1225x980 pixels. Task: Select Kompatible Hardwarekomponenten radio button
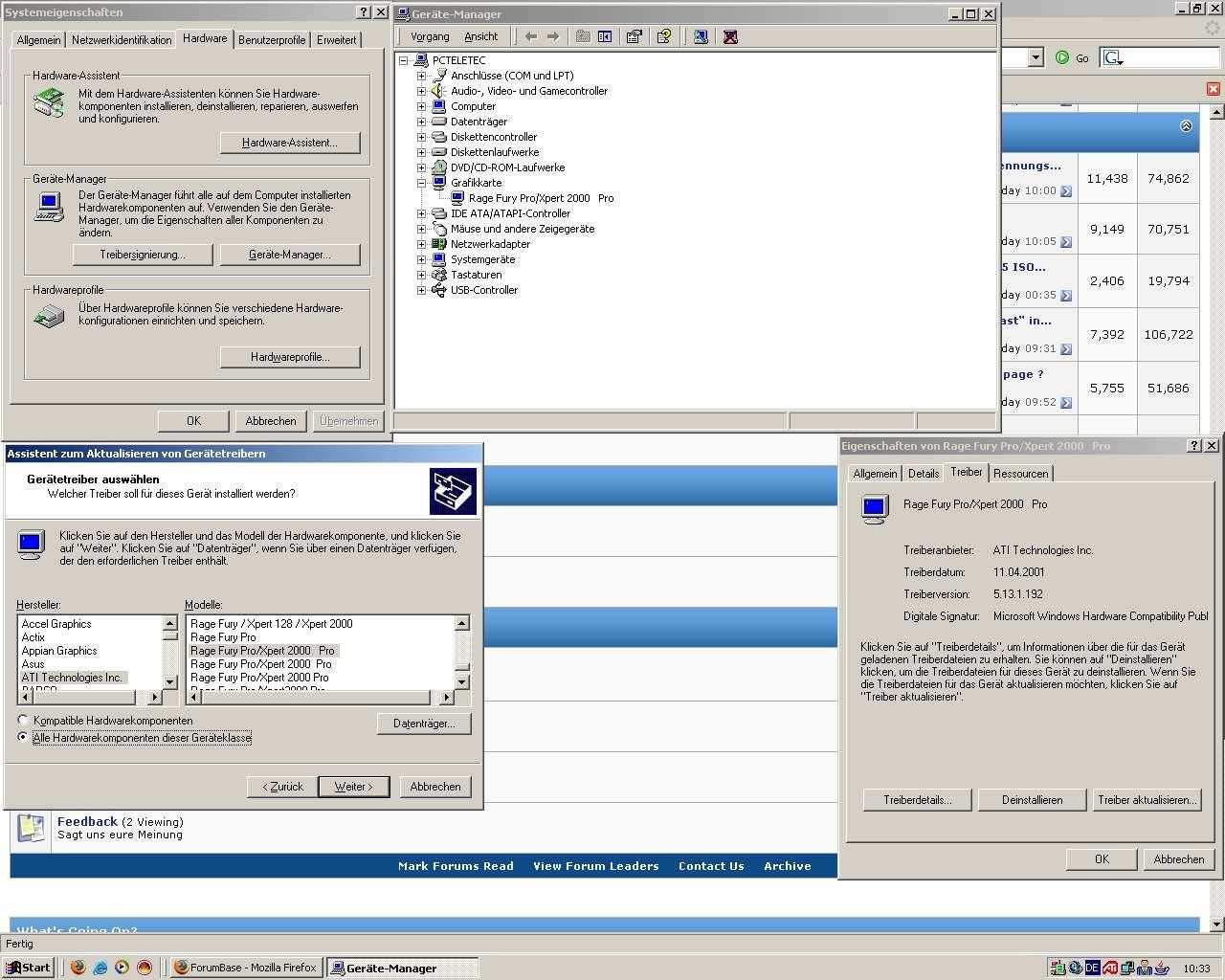point(23,720)
